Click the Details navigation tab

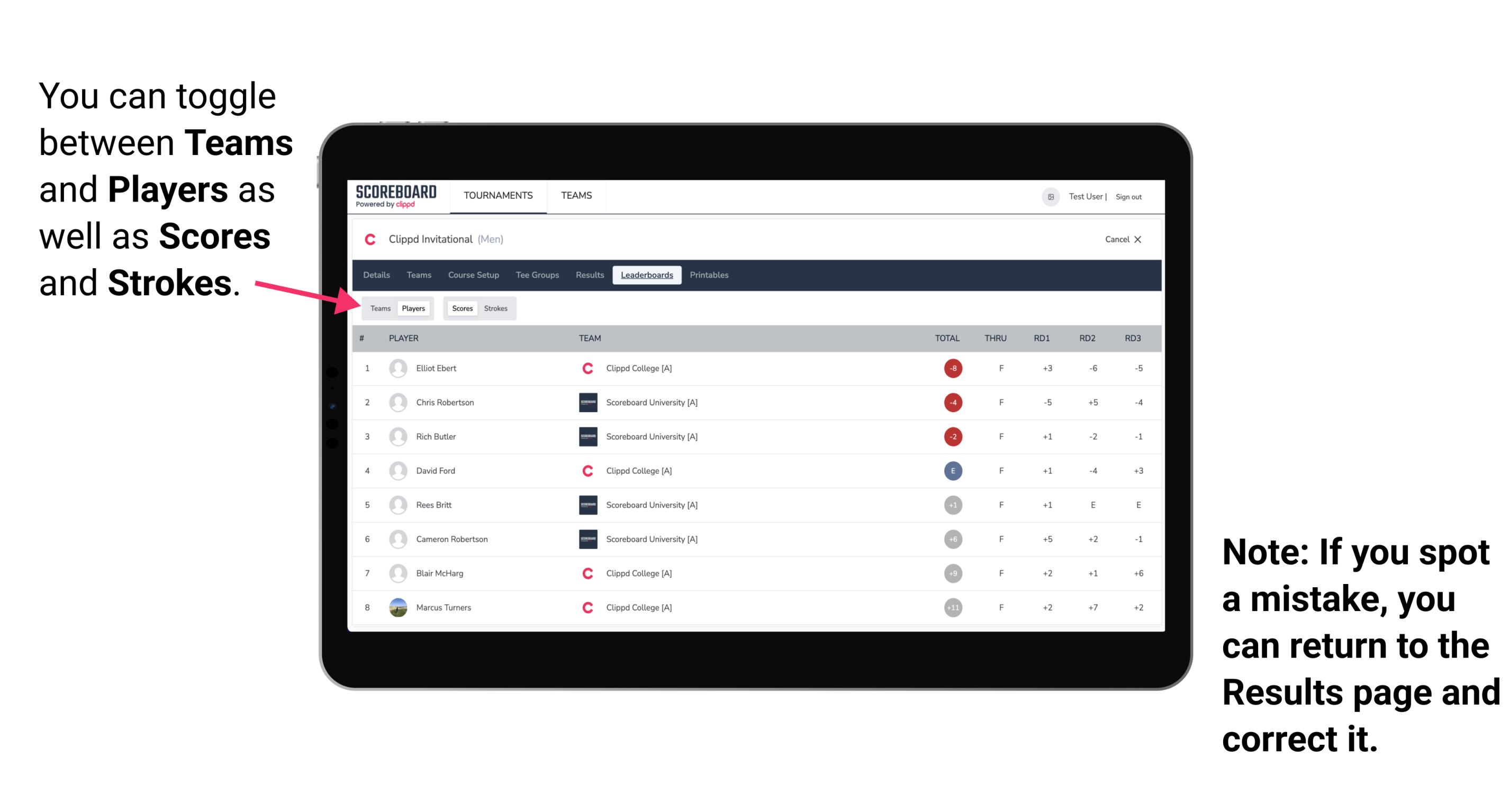[x=377, y=275]
